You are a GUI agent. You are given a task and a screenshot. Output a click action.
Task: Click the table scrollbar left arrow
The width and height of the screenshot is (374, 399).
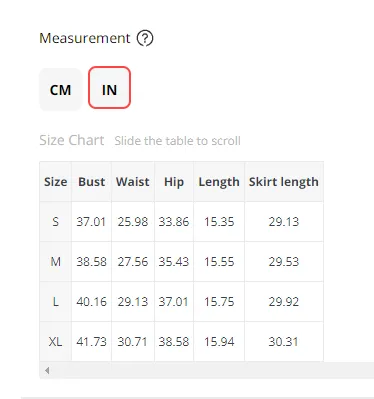tap(47, 370)
